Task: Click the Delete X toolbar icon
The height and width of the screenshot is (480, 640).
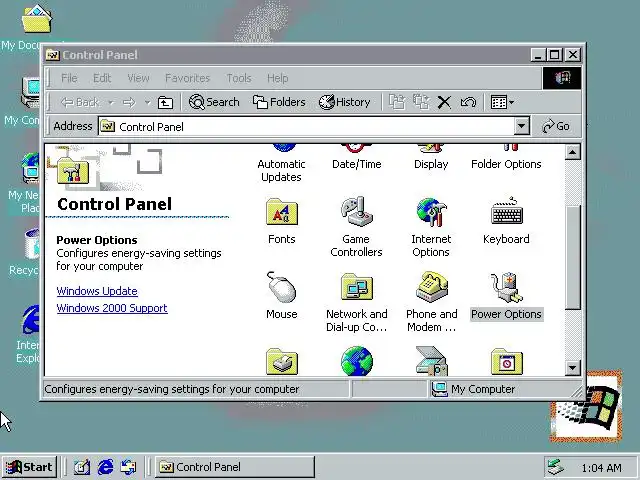Action: point(444,102)
